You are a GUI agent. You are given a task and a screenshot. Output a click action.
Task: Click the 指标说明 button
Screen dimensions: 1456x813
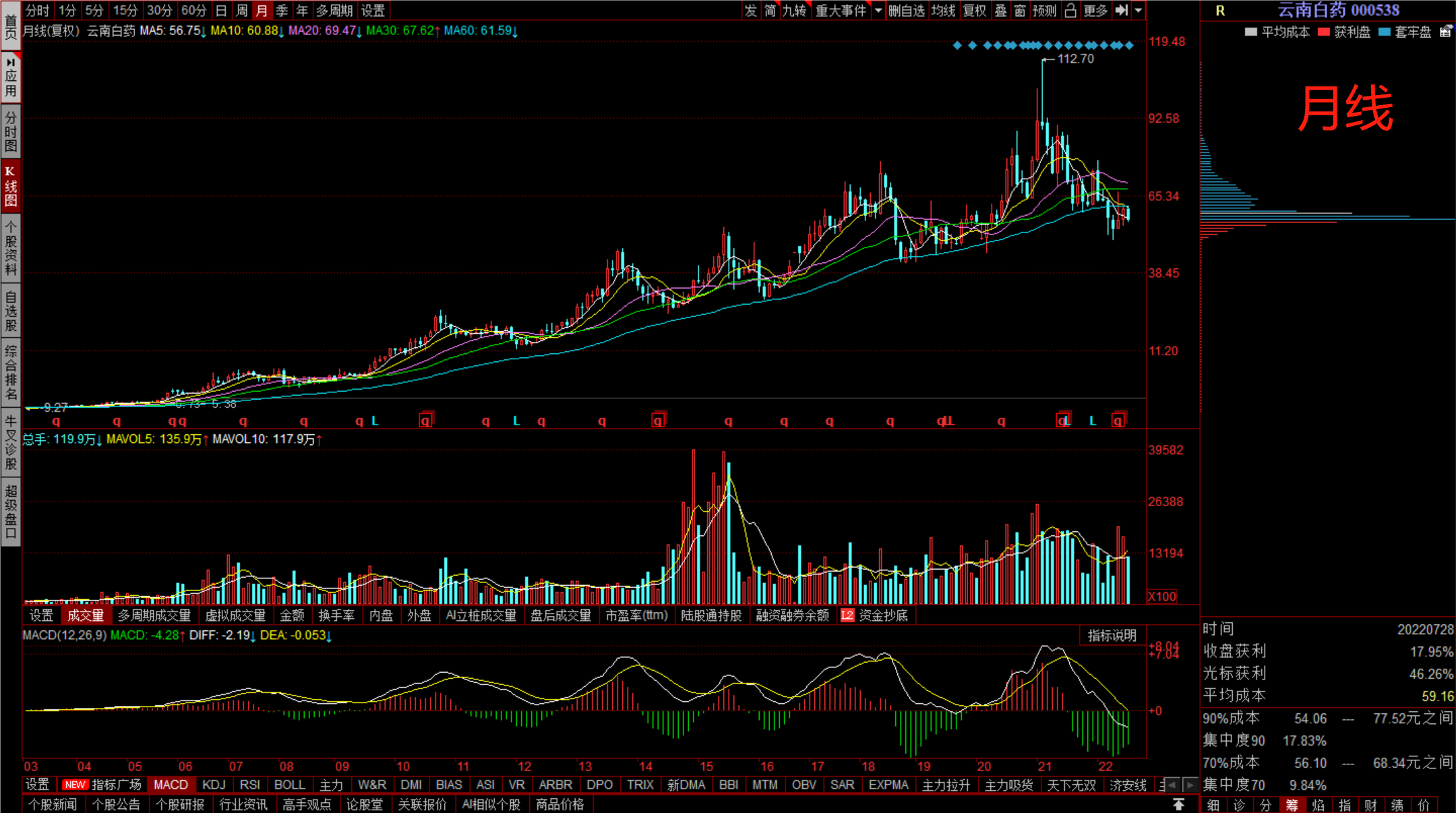1112,635
